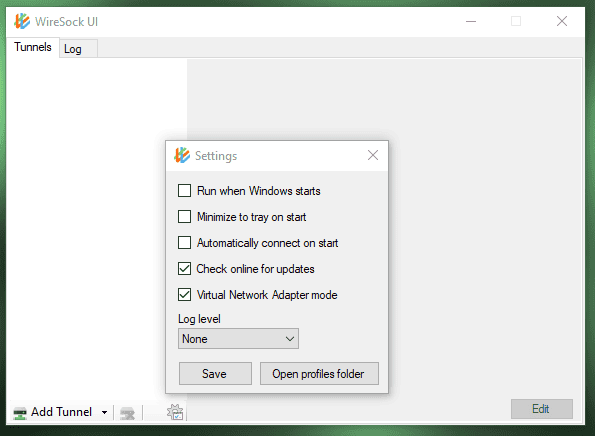Click the Edit button in main window
The image size is (595, 436).
541,409
